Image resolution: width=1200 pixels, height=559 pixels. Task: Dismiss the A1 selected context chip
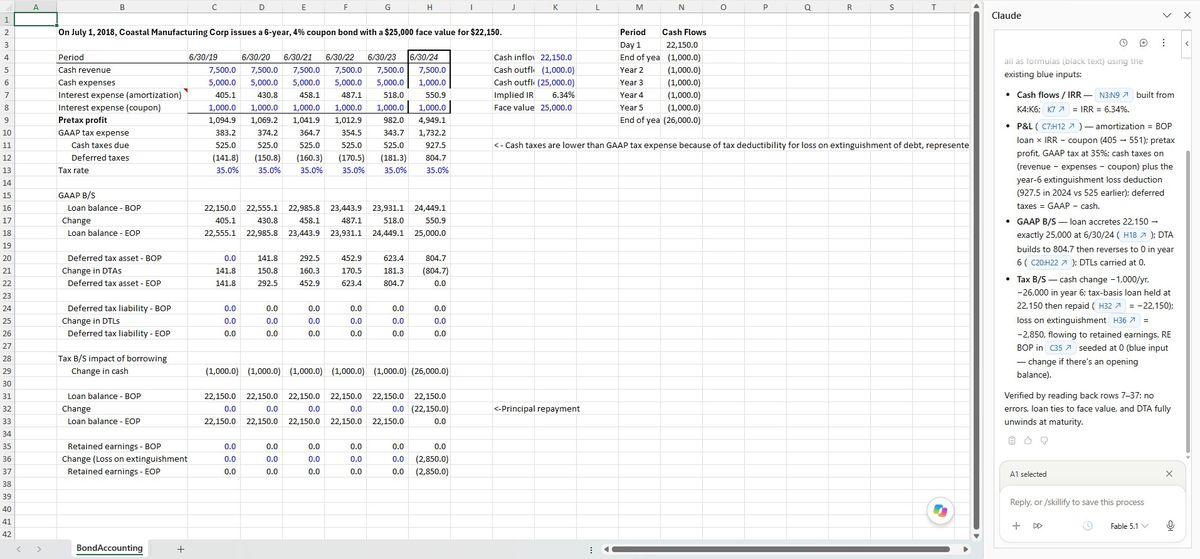point(1169,474)
